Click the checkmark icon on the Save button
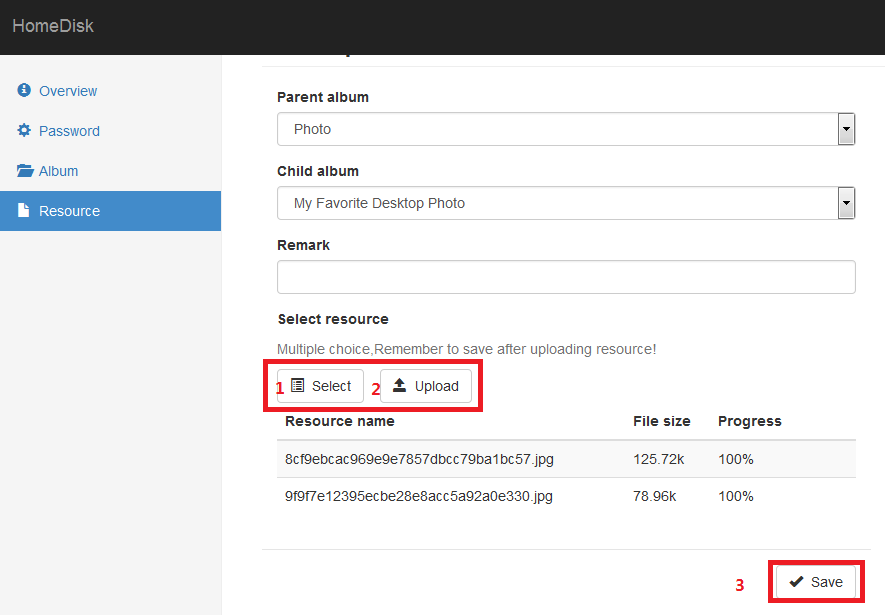The height and width of the screenshot is (615, 885). (797, 581)
